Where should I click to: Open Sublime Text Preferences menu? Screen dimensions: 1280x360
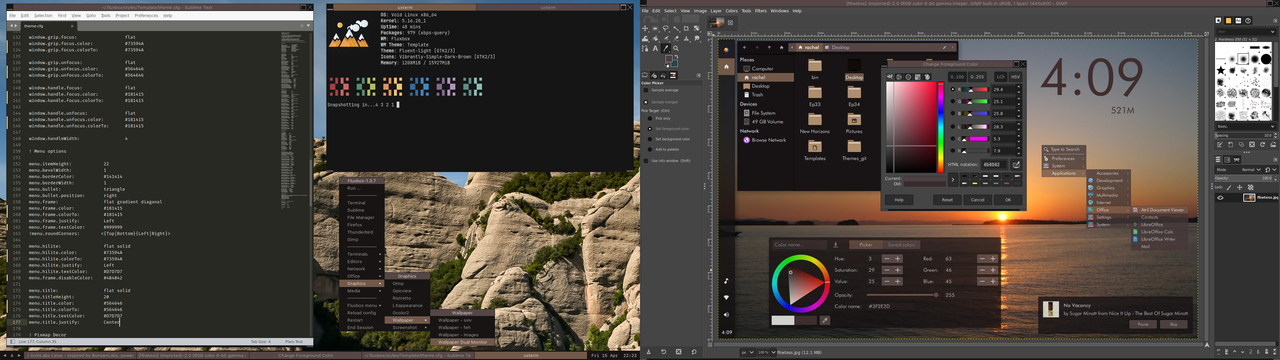point(146,16)
